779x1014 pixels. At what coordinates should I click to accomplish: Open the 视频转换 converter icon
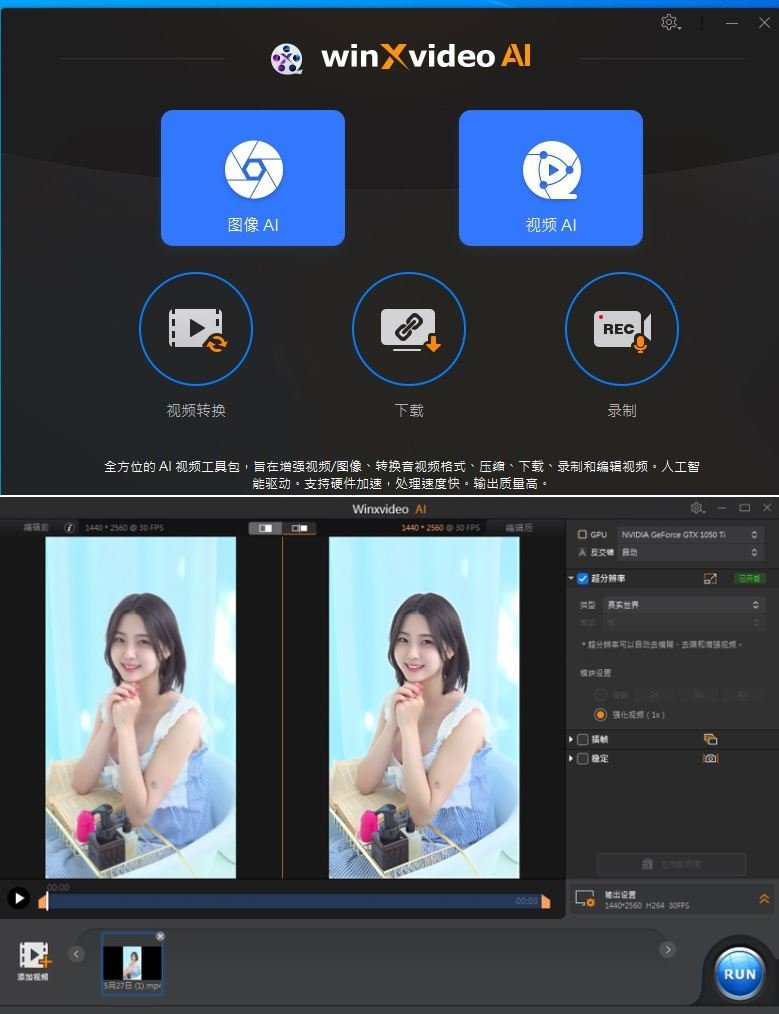[x=196, y=329]
